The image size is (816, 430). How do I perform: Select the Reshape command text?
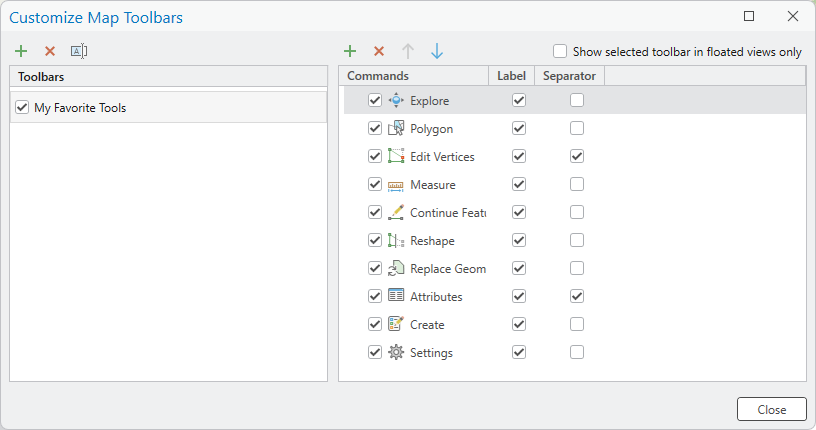tap(432, 241)
